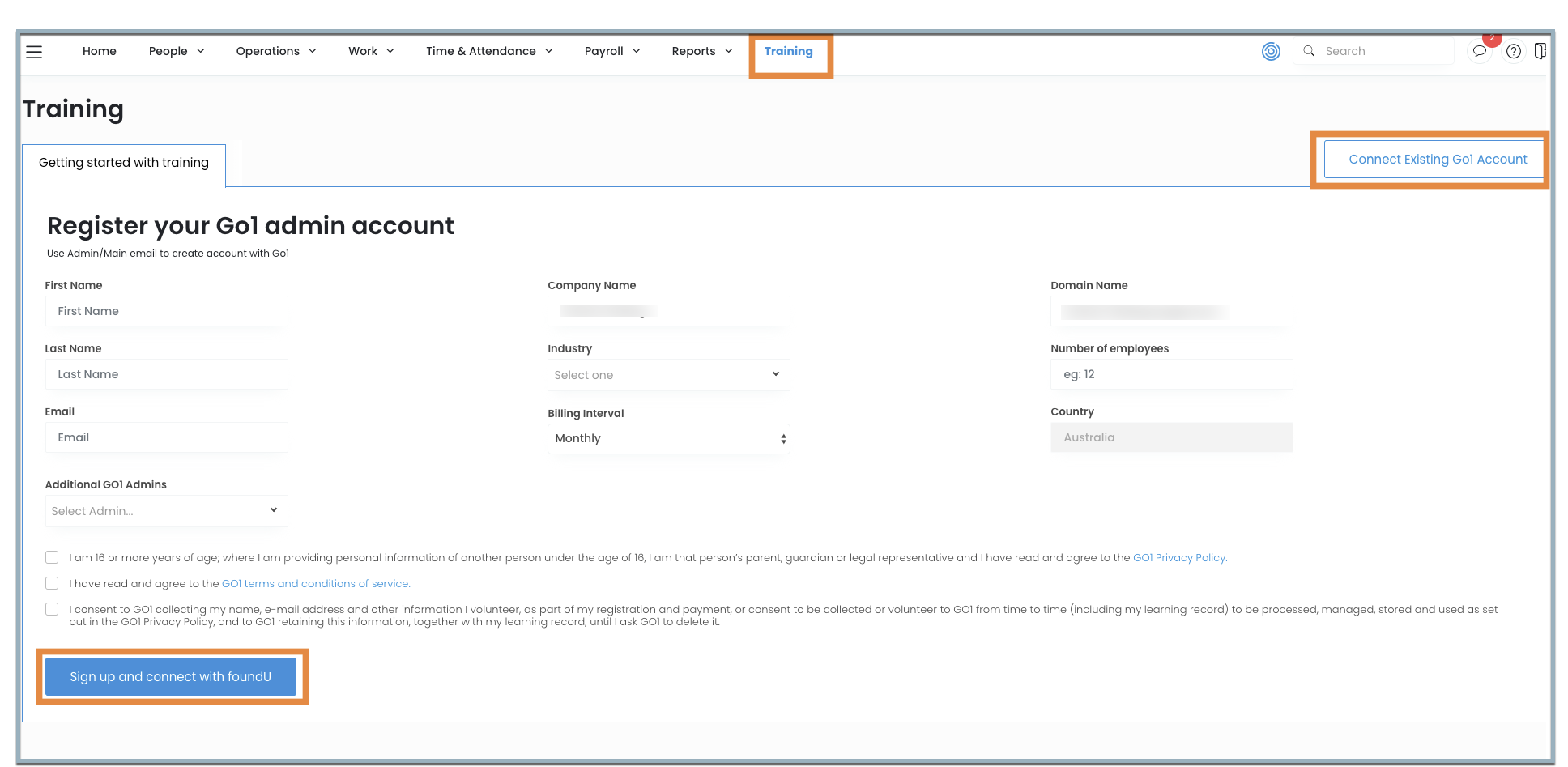
Task: Click the magnifying glass search icon
Action: 1309,51
